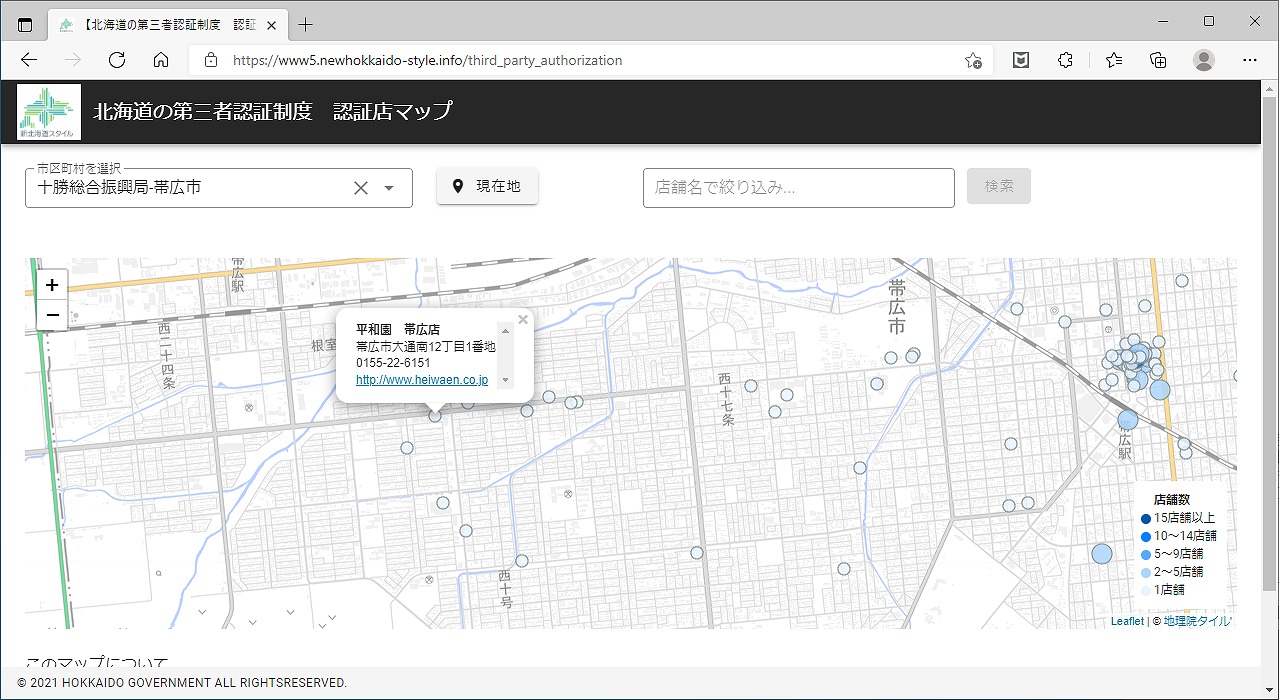Open browser Extensions menu
This screenshot has height=700, width=1279.
click(x=1065, y=60)
